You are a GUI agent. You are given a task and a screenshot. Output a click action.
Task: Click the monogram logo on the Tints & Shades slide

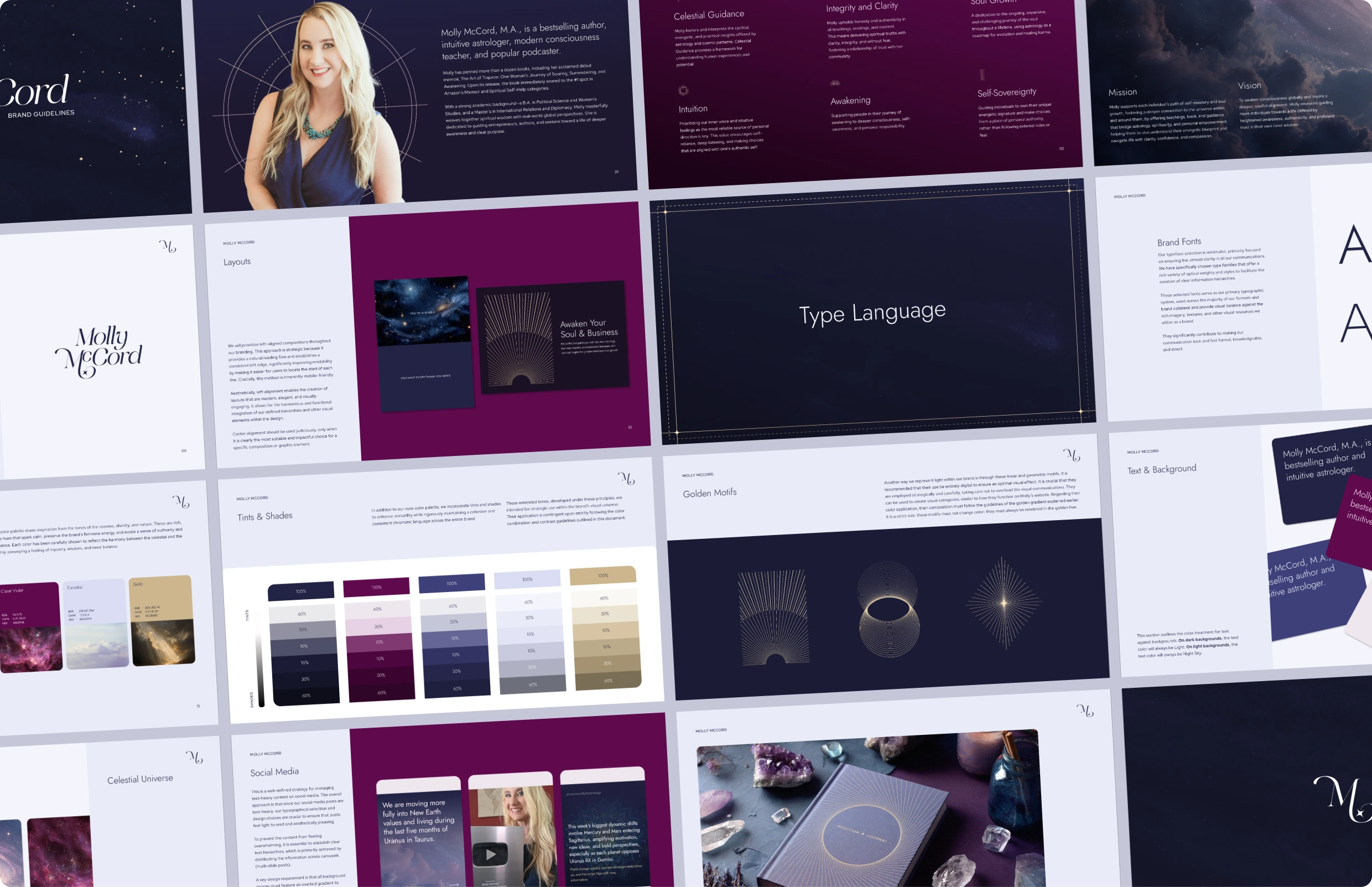[626, 479]
